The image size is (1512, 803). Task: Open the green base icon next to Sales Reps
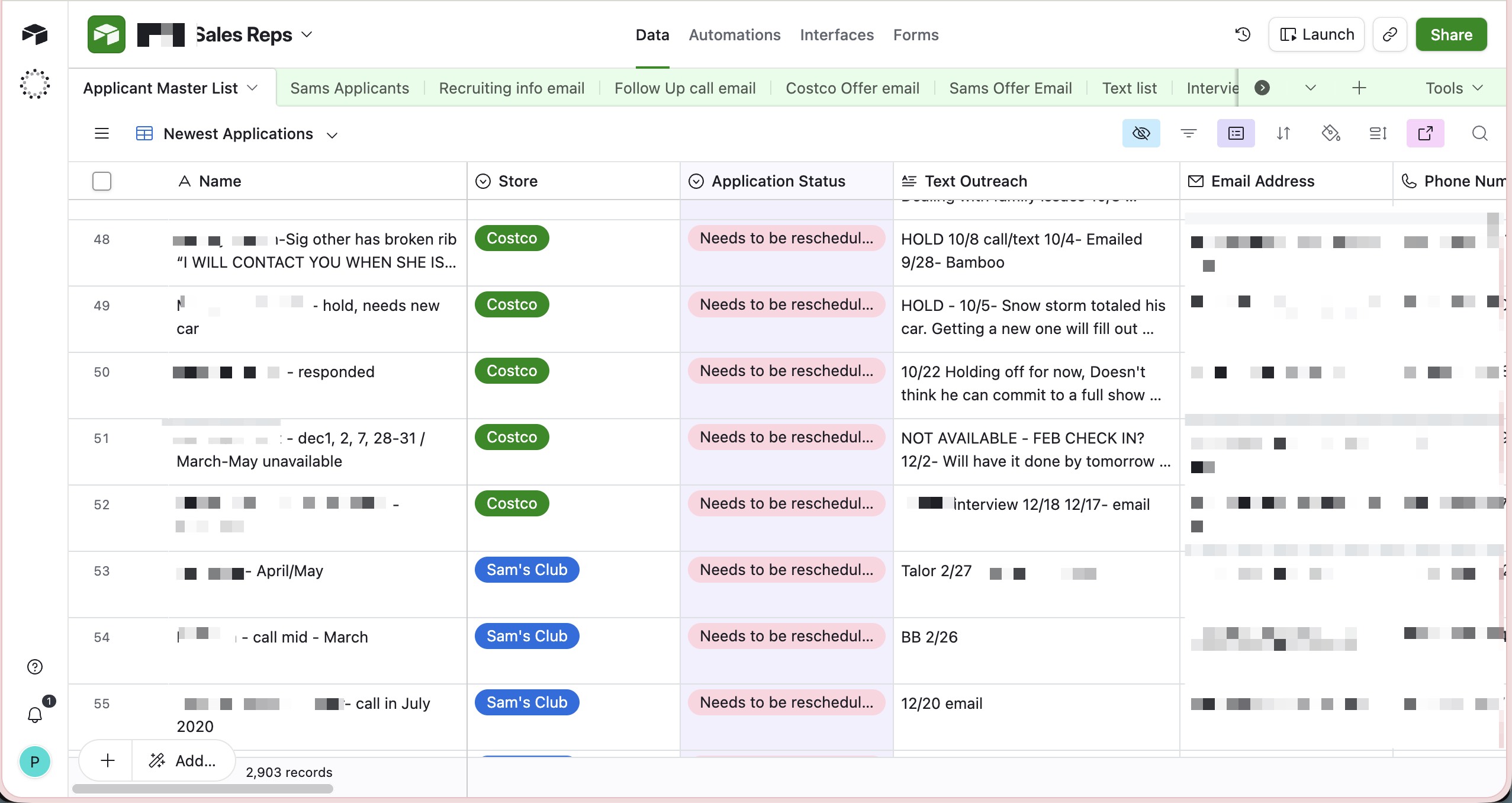click(107, 34)
